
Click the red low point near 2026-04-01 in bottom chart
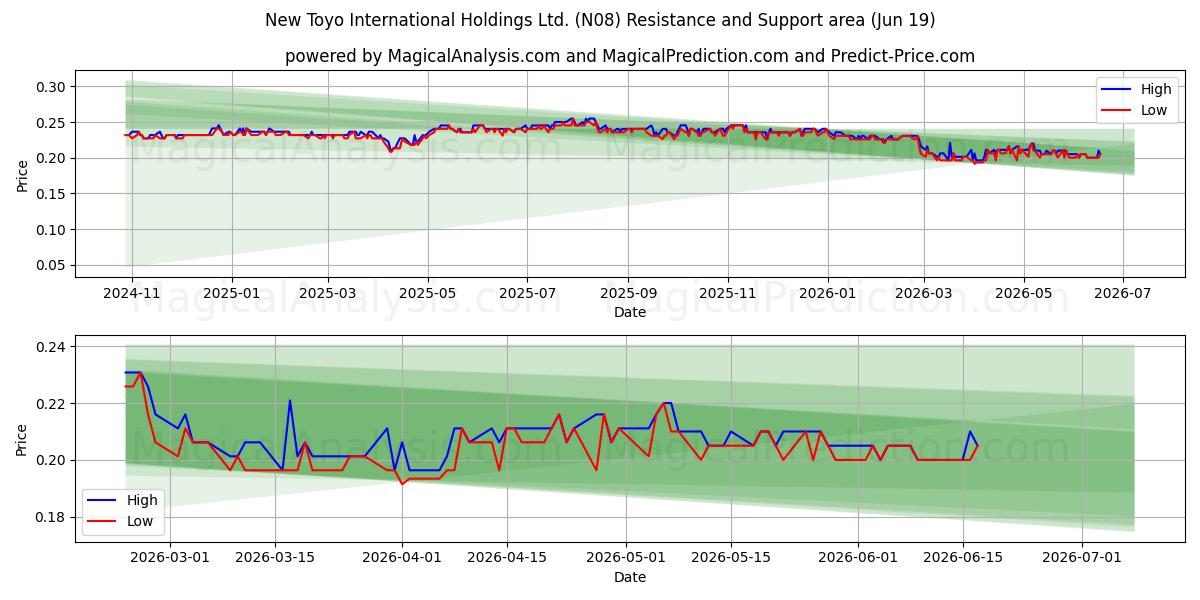click(x=402, y=484)
